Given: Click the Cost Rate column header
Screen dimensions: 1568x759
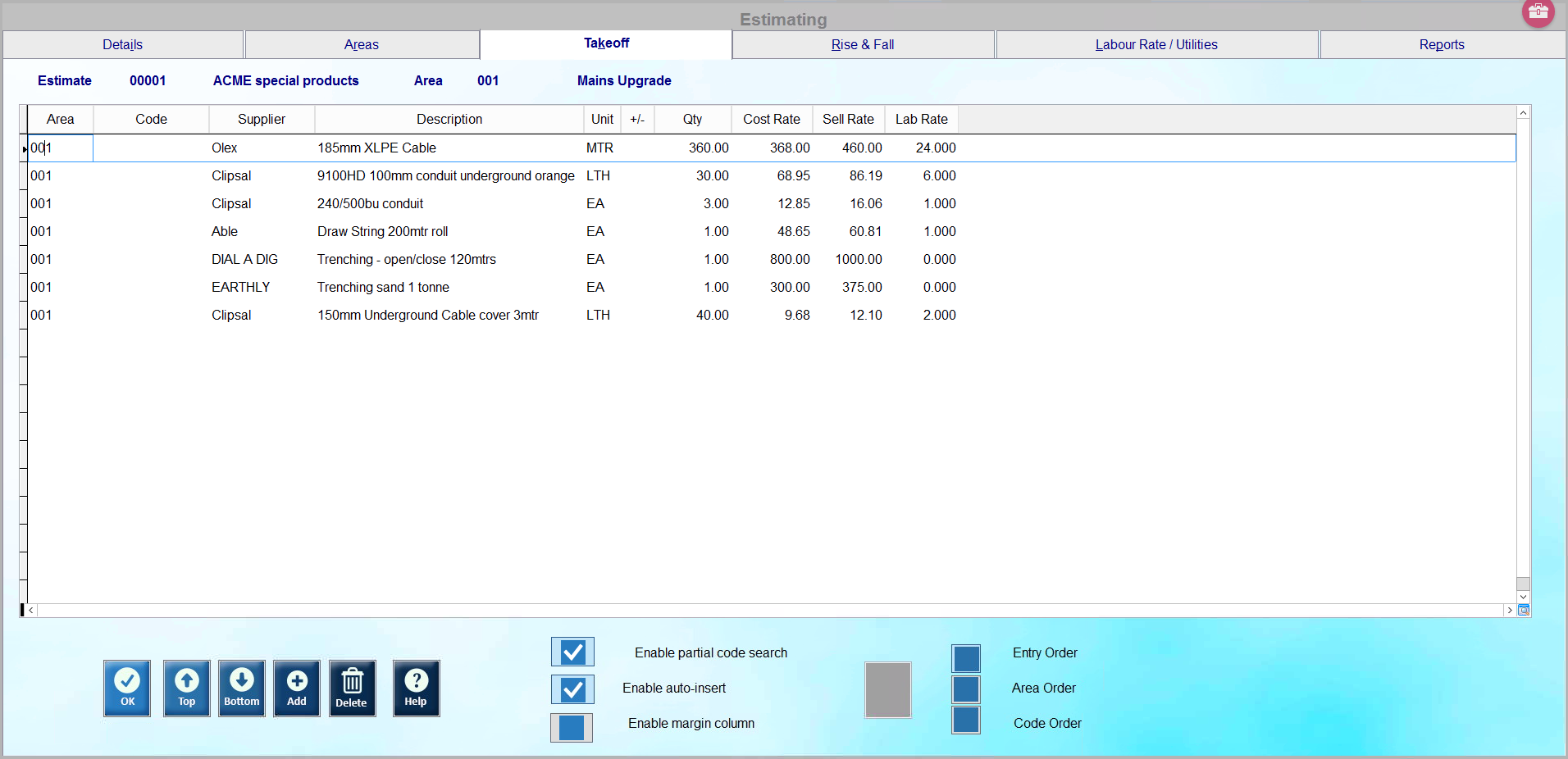Looking at the screenshot, I should click(772, 119).
